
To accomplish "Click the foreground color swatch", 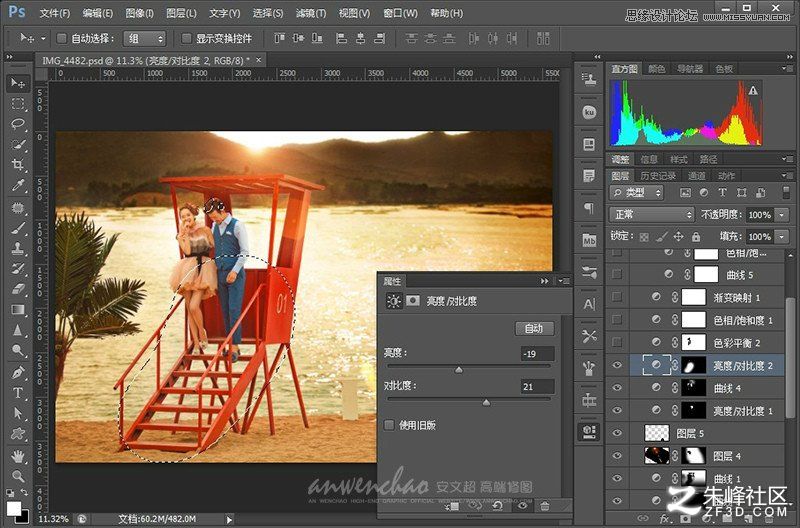I will (x=13, y=508).
